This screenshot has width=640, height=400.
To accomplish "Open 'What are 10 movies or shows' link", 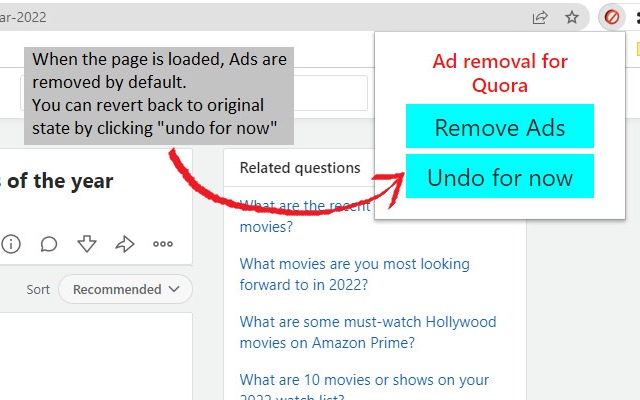I will (x=364, y=388).
